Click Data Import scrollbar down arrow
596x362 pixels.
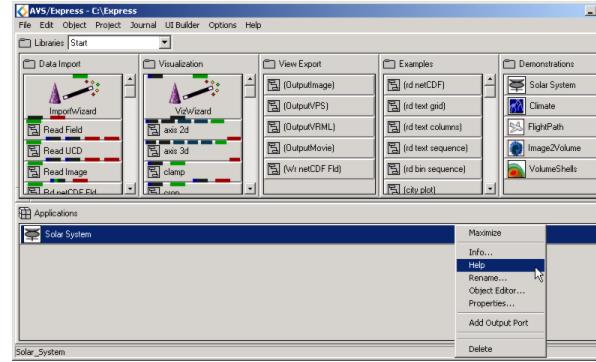130,188
